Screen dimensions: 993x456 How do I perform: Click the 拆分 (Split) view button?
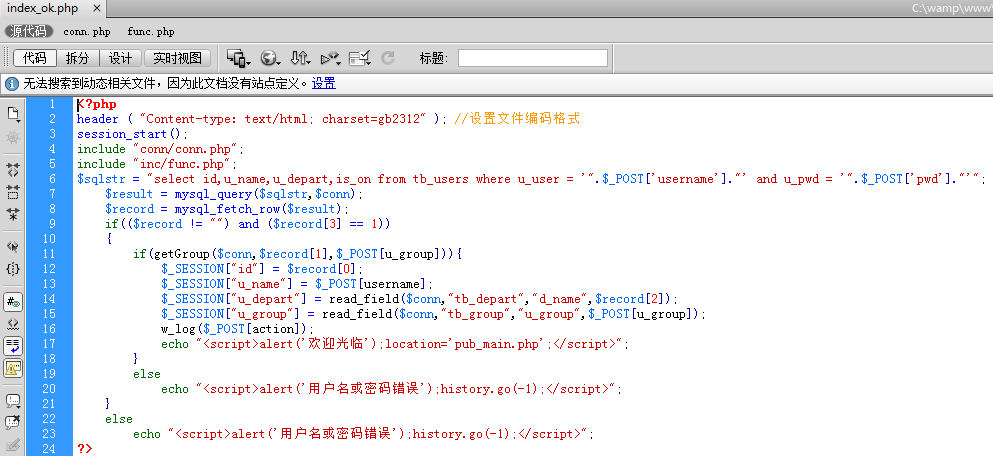tap(78, 58)
